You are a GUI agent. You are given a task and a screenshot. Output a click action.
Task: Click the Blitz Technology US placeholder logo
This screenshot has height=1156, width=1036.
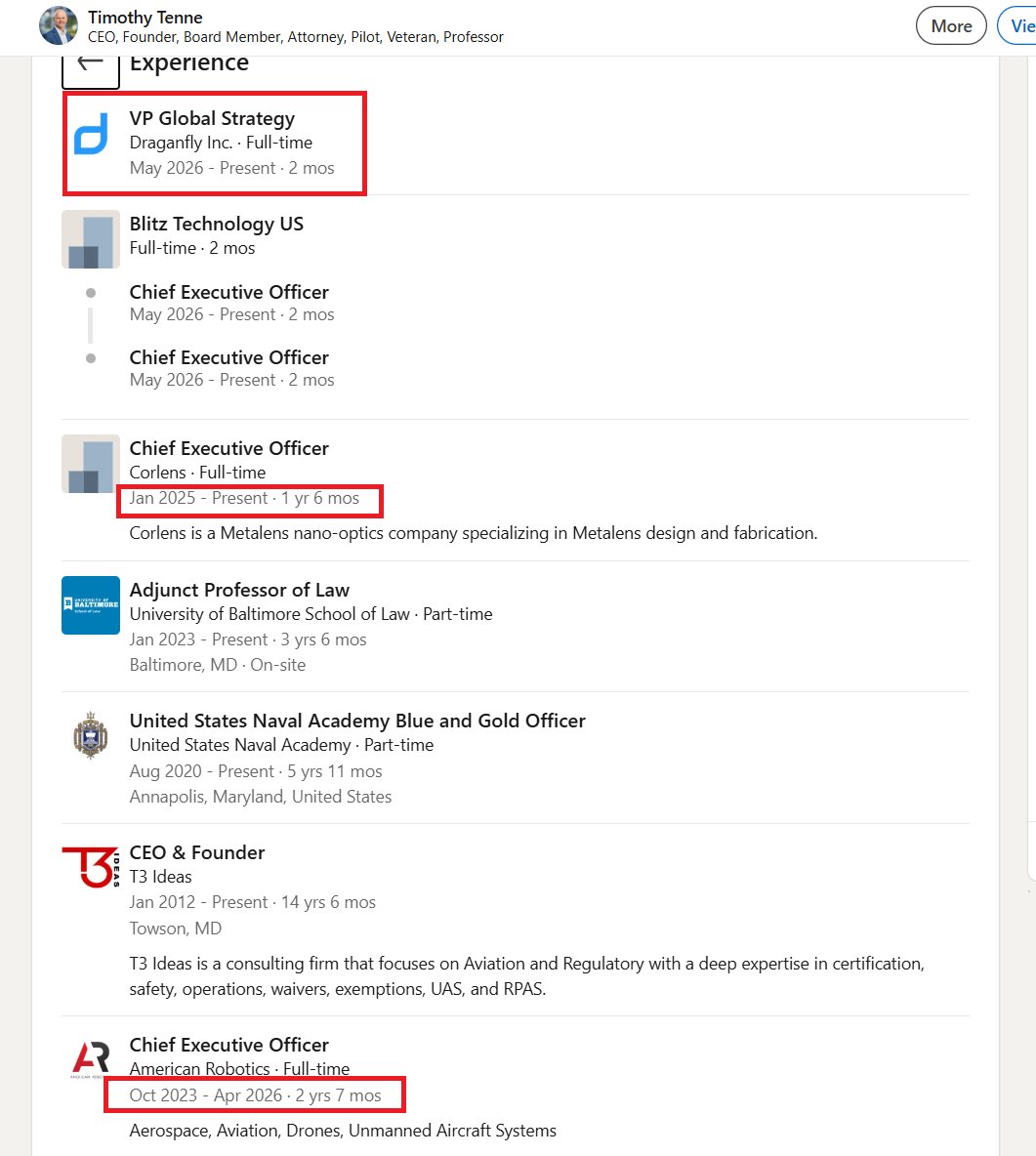click(x=91, y=239)
